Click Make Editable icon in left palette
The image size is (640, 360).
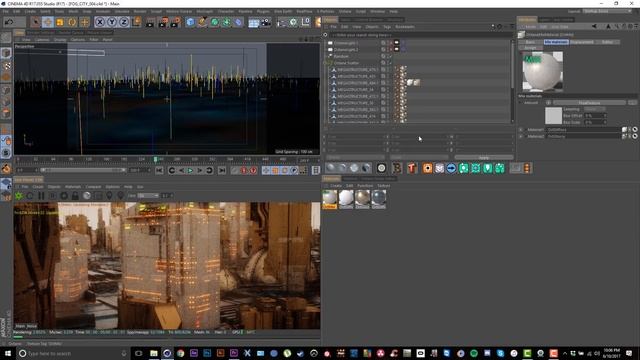coord(6,38)
